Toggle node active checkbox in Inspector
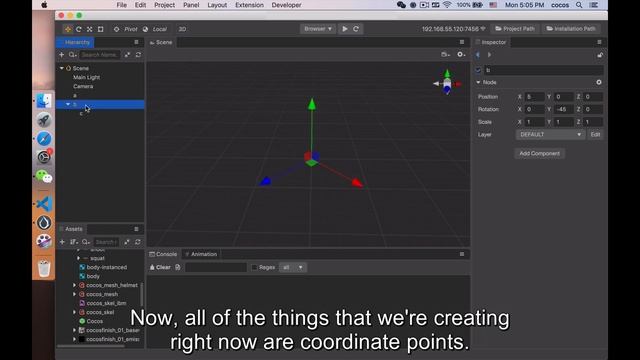The width and height of the screenshot is (640, 360). click(478, 70)
